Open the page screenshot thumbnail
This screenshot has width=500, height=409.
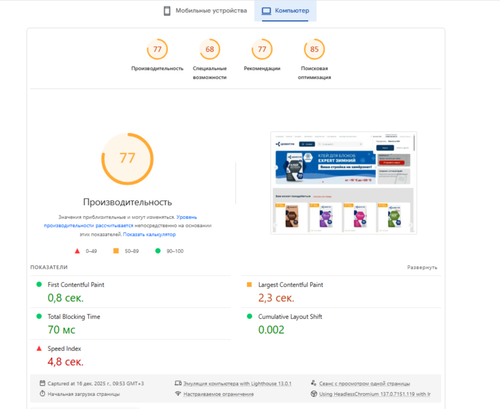click(x=343, y=183)
